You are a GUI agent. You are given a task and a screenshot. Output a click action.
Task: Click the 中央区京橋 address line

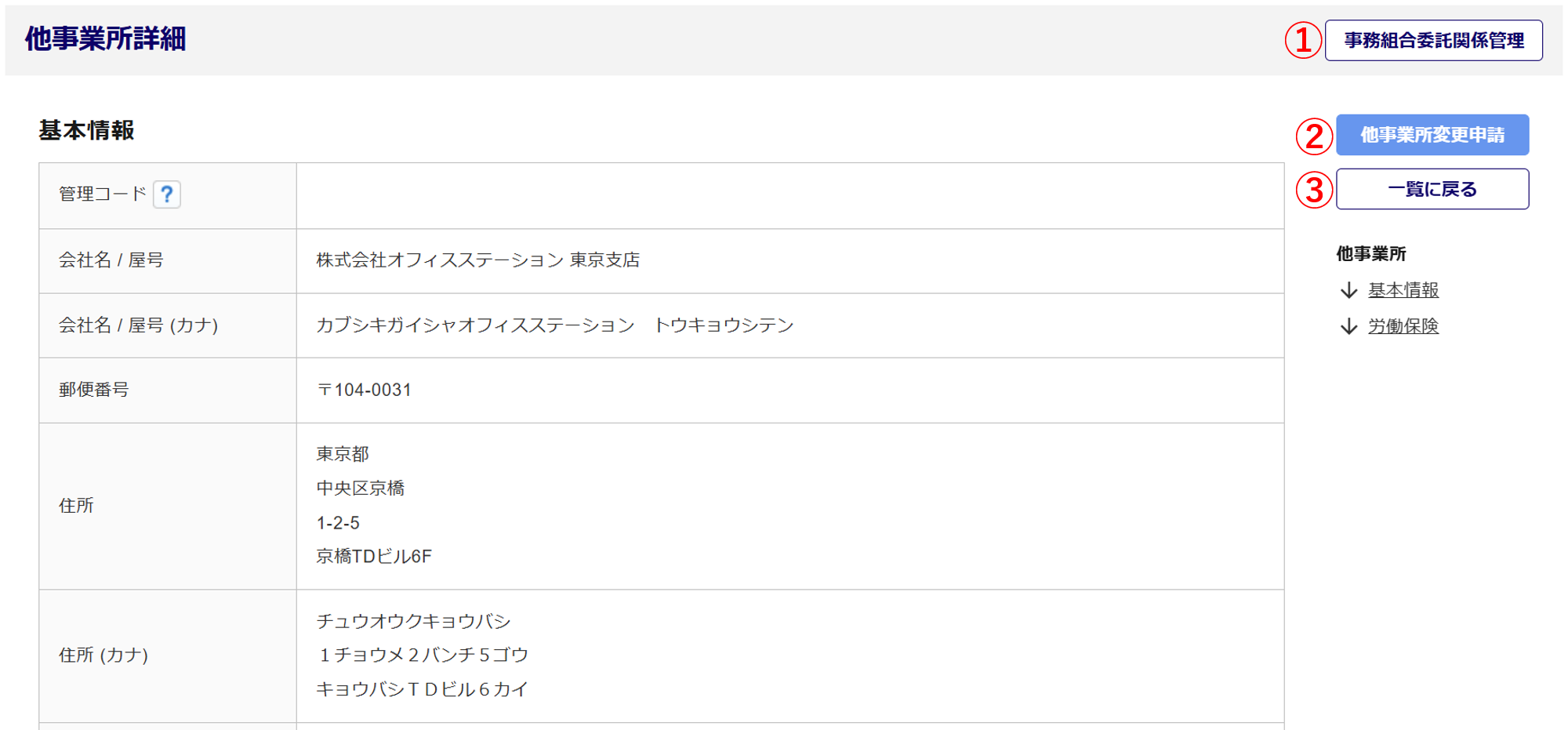coord(360,488)
